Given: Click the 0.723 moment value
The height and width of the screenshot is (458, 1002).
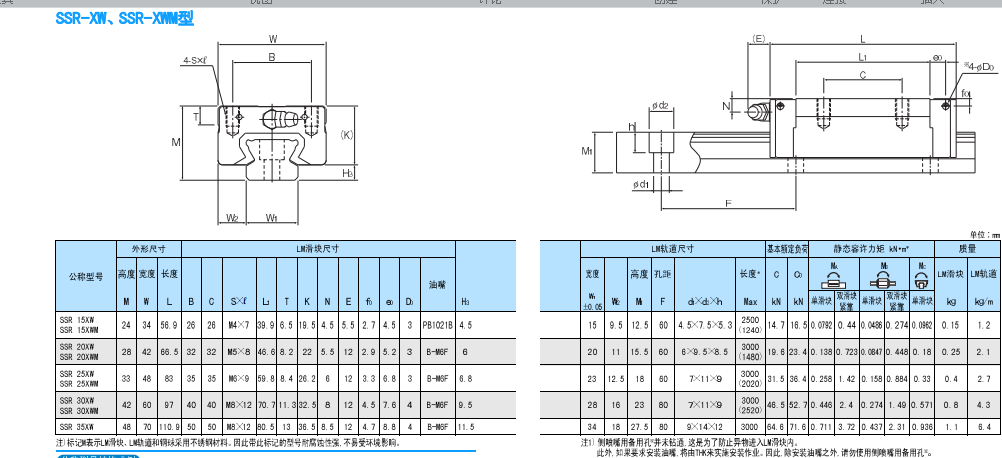Looking at the screenshot, I should click(x=847, y=352).
